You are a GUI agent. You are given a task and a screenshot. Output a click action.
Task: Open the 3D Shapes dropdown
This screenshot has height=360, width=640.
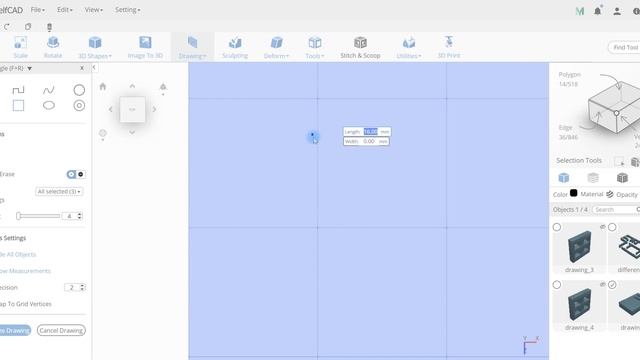coord(95,47)
